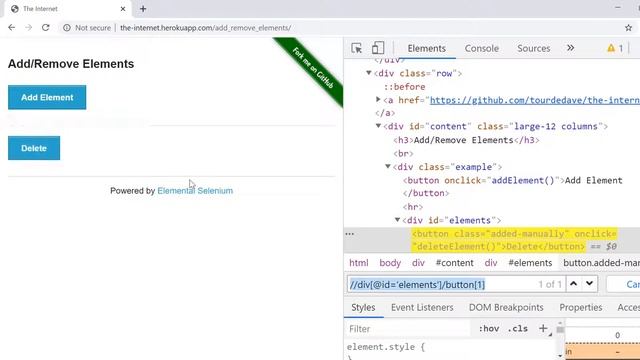Click the styles Filter input
Screen dimensions: 640x360
pyautogui.click(x=408, y=329)
